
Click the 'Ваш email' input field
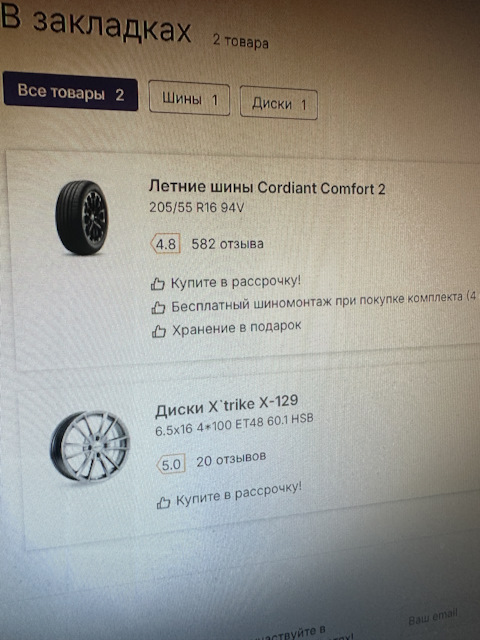point(433,617)
